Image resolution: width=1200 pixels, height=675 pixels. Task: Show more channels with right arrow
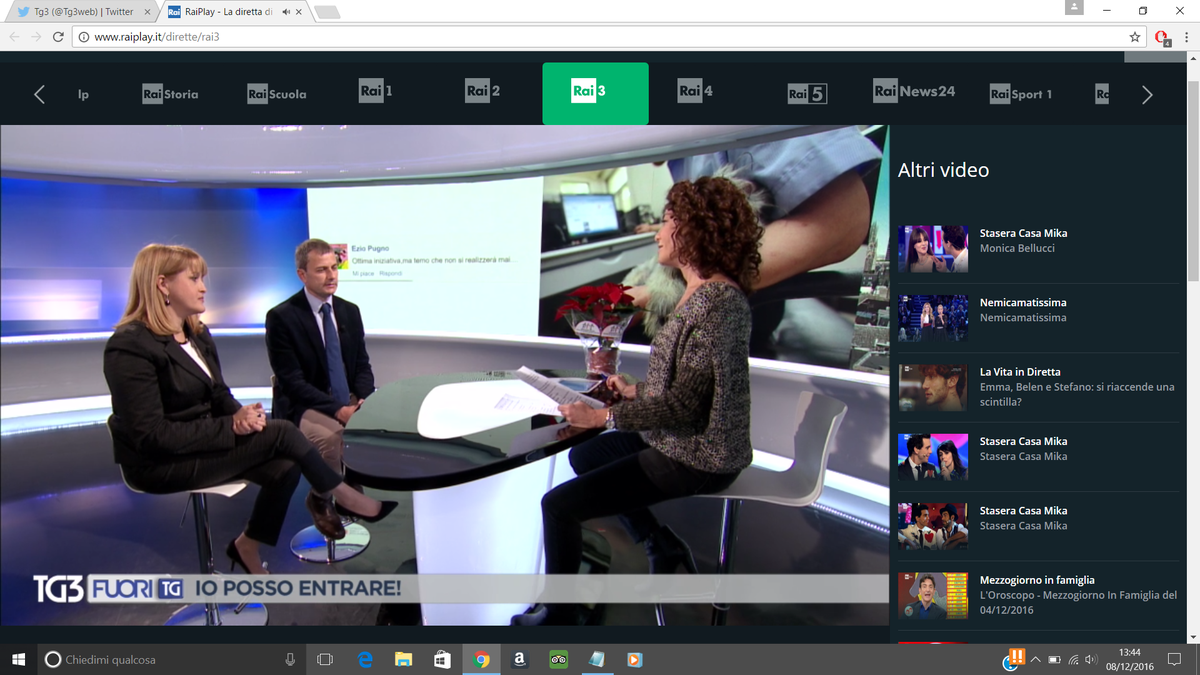pos(1147,94)
